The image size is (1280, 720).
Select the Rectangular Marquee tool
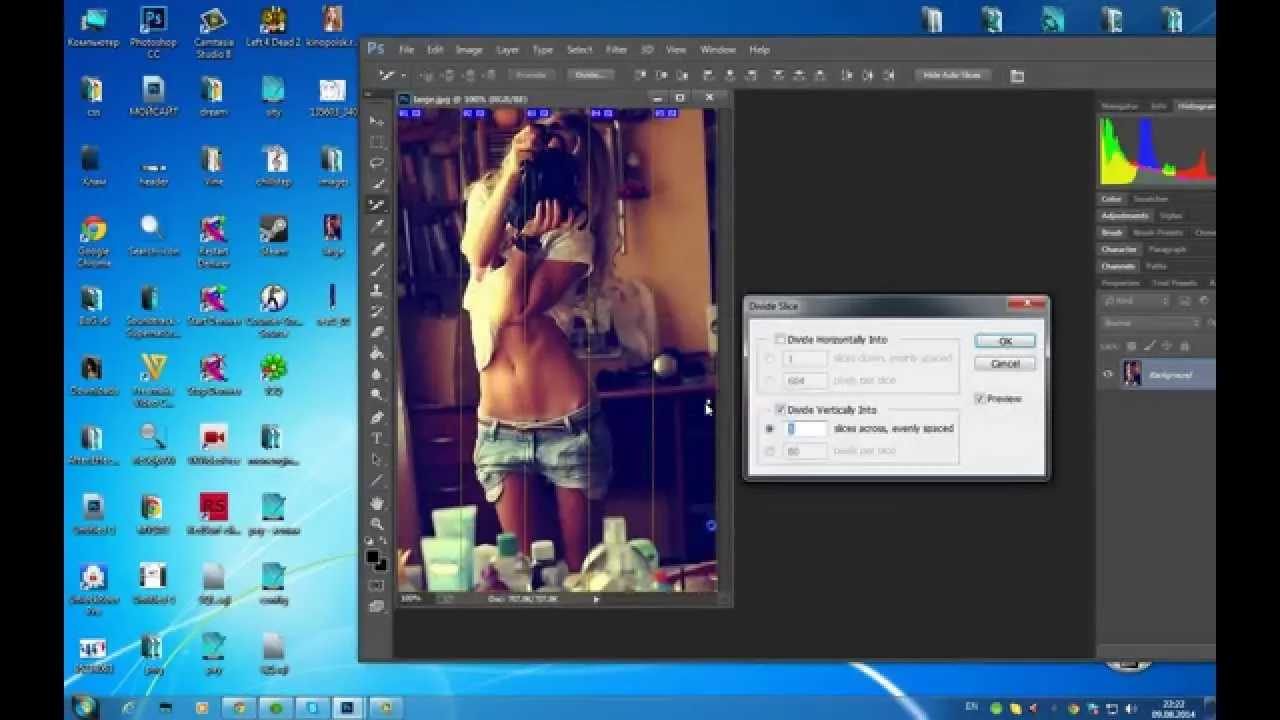tap(377, 142)
